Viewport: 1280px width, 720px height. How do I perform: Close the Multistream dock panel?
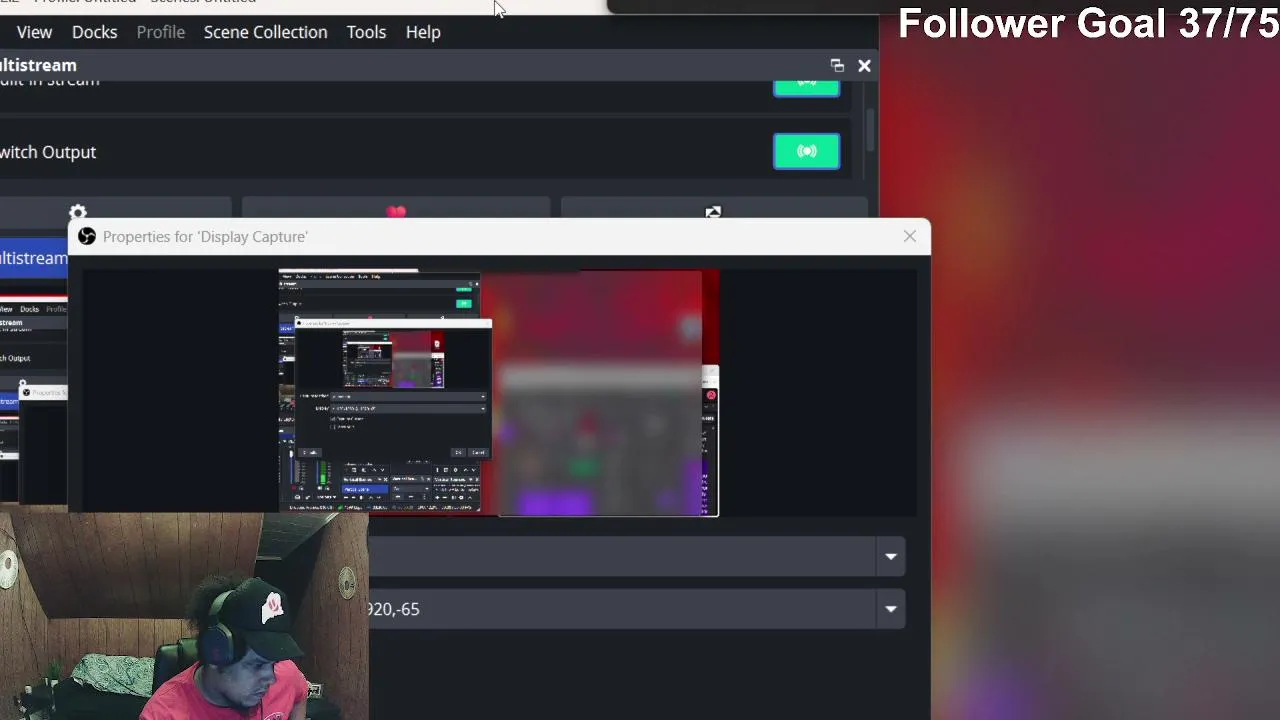coord(864,66)
